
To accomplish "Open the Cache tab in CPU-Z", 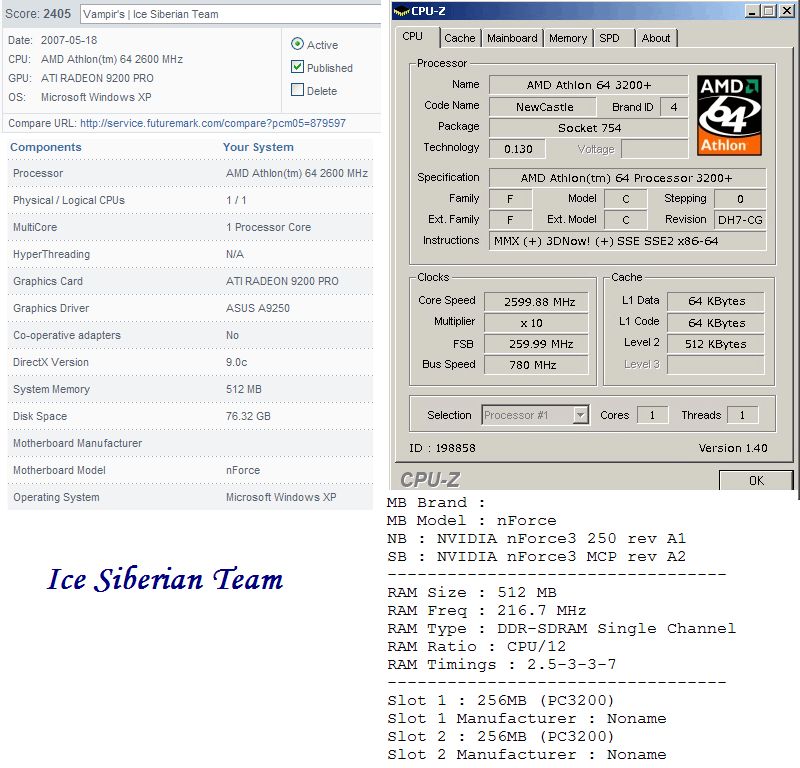I will click(460, 38).
